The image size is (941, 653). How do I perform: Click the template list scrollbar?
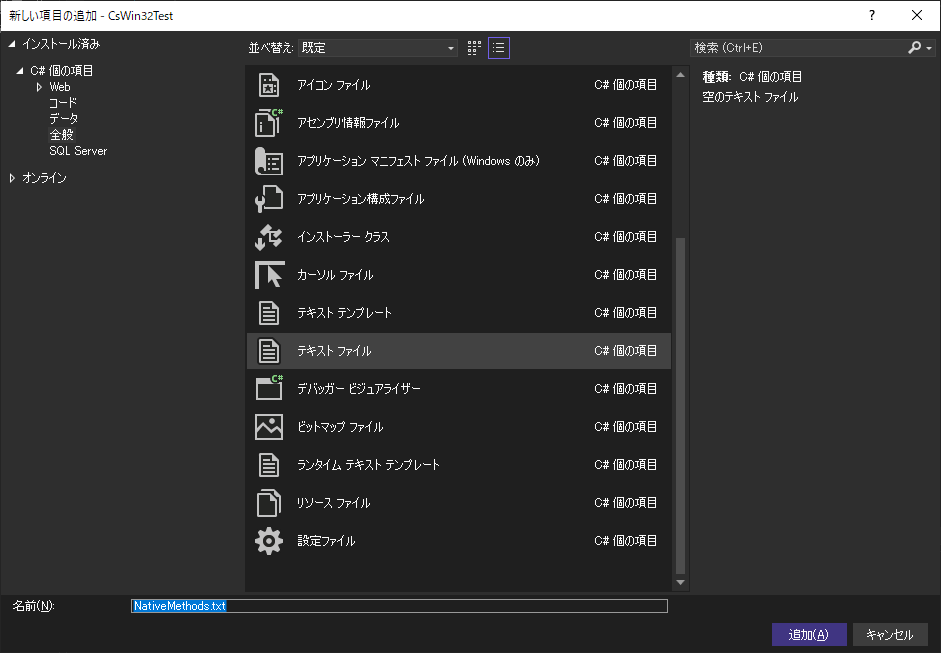[x=681, y=400]
